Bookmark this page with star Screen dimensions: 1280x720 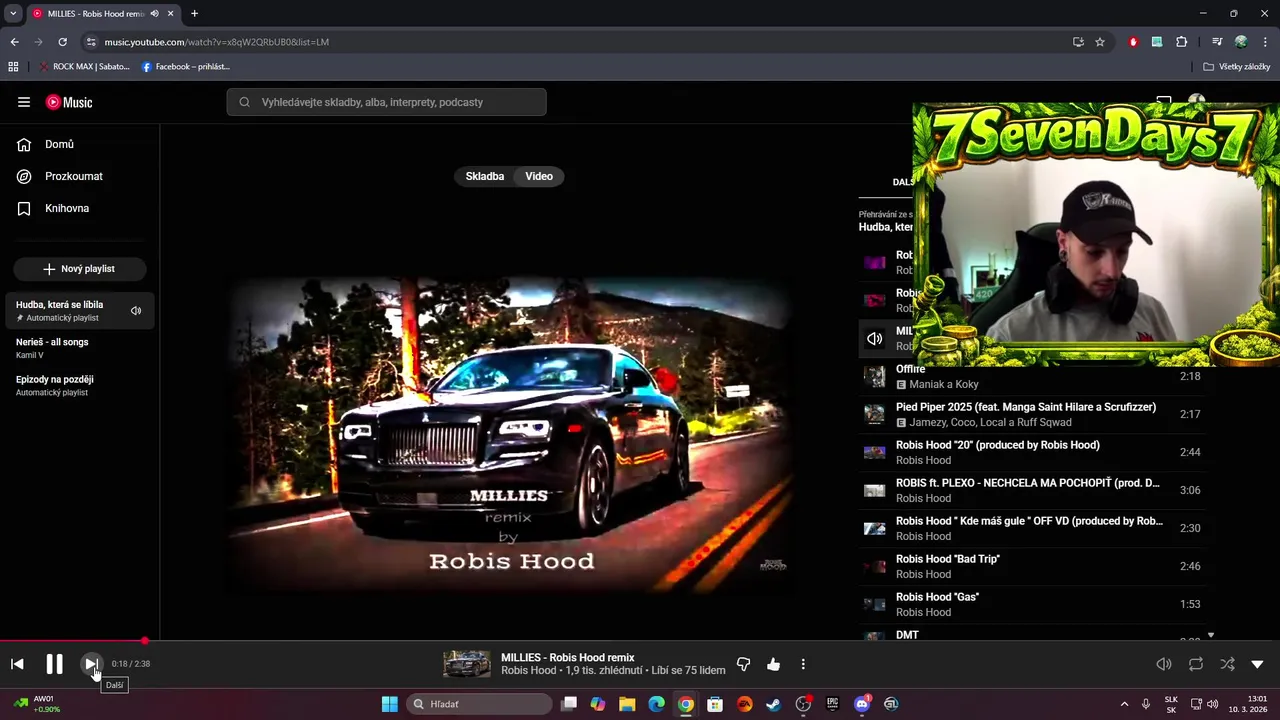tap(1100, 42)
